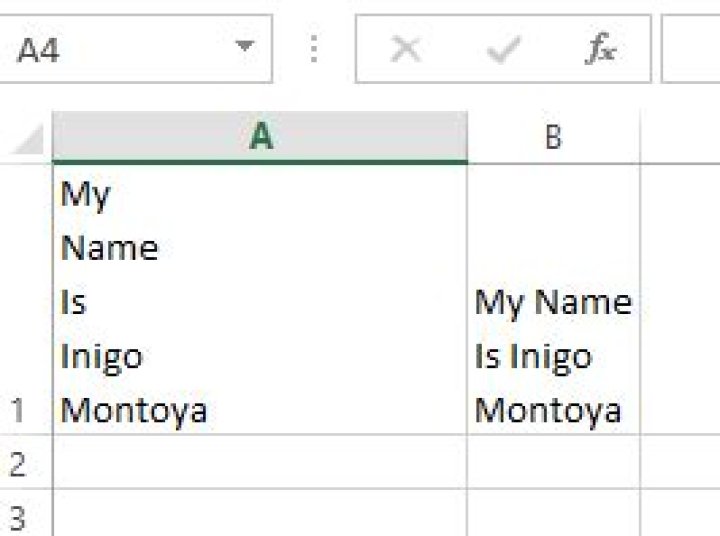Click empty cell B3
This screenshot has width=720, height=536.
click(x=553, y=513)
